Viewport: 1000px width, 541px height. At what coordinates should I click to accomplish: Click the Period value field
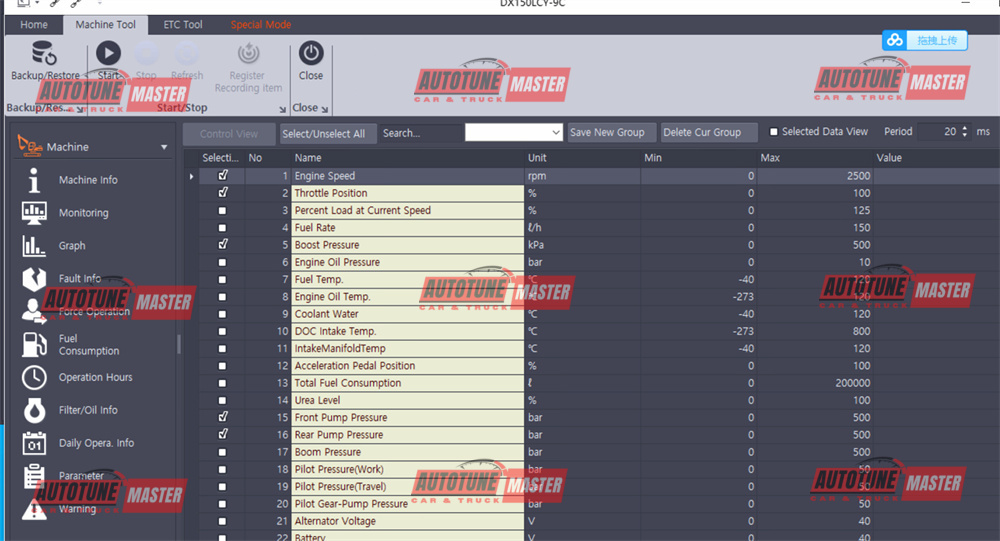pyautogui.click(x=940, y=131)
